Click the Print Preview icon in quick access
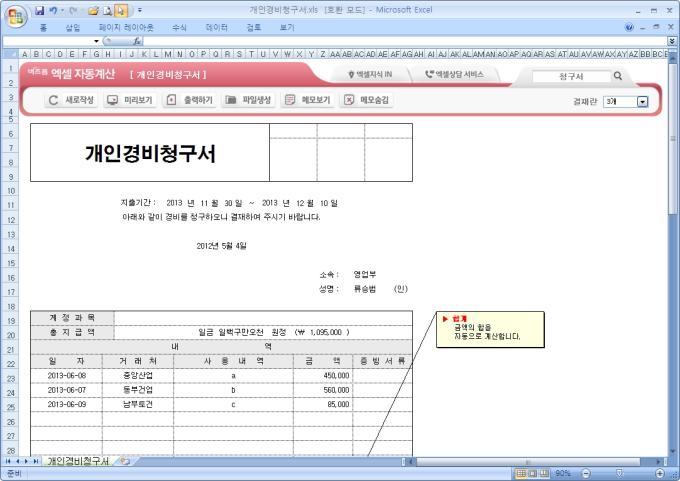This screenshot has height=481, width=680. tap(108, 10)
